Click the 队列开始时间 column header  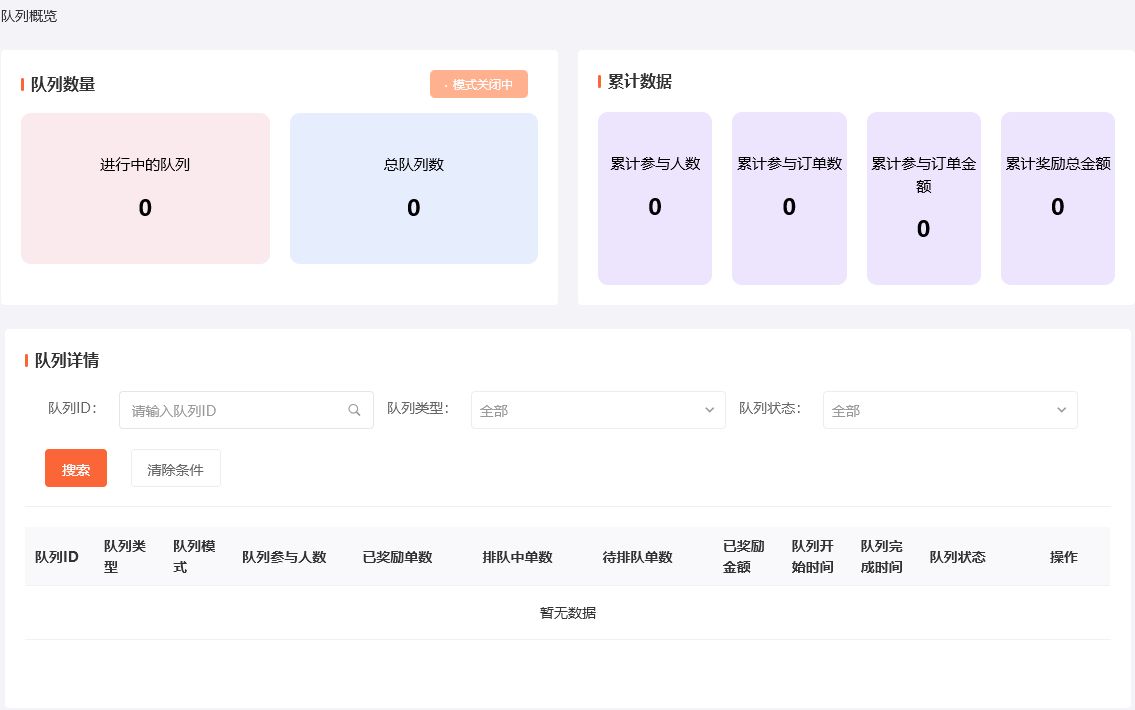point(812,557)
